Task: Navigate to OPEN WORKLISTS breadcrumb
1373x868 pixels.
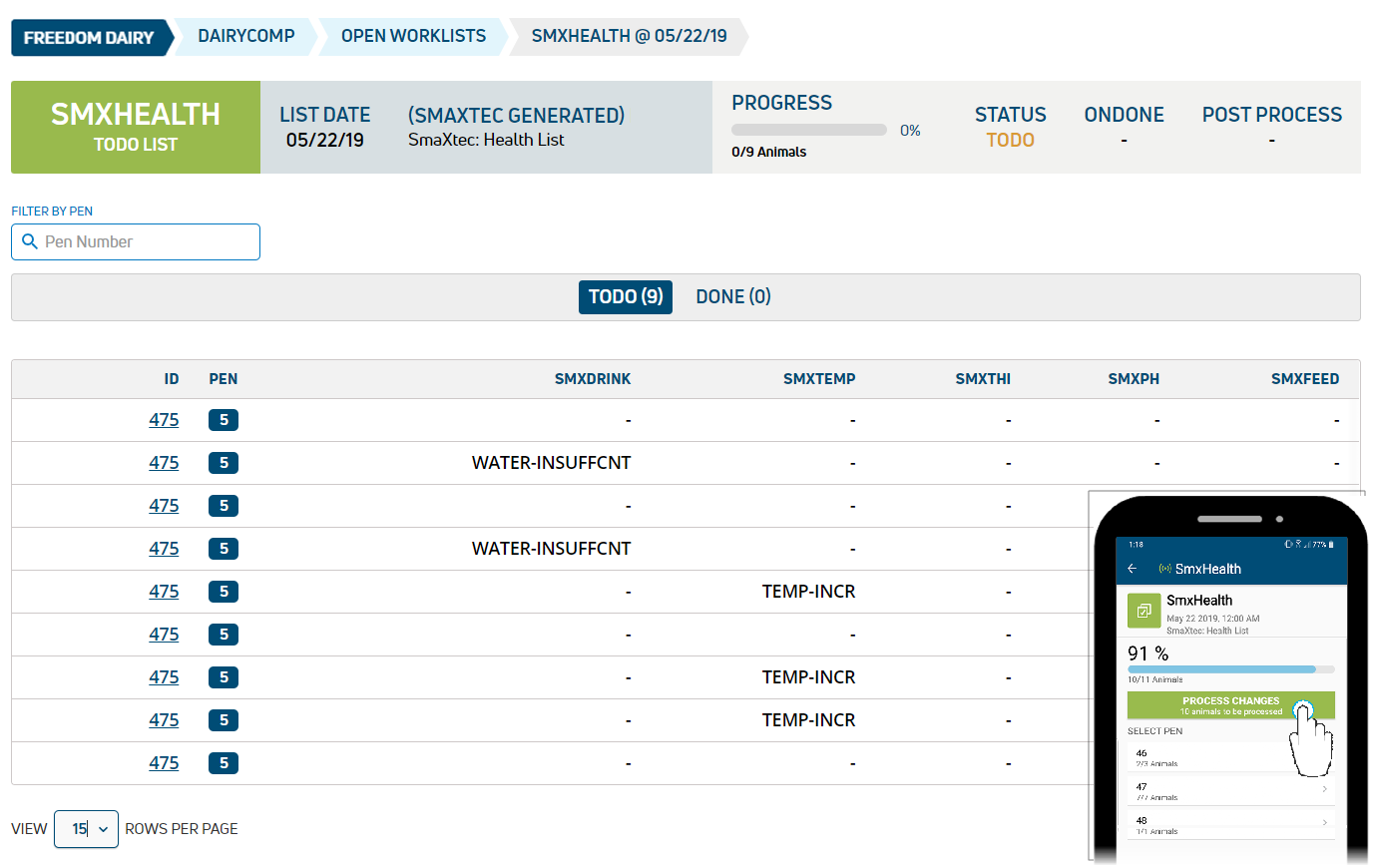Action: pyautogui.click(x=411, y=36)
